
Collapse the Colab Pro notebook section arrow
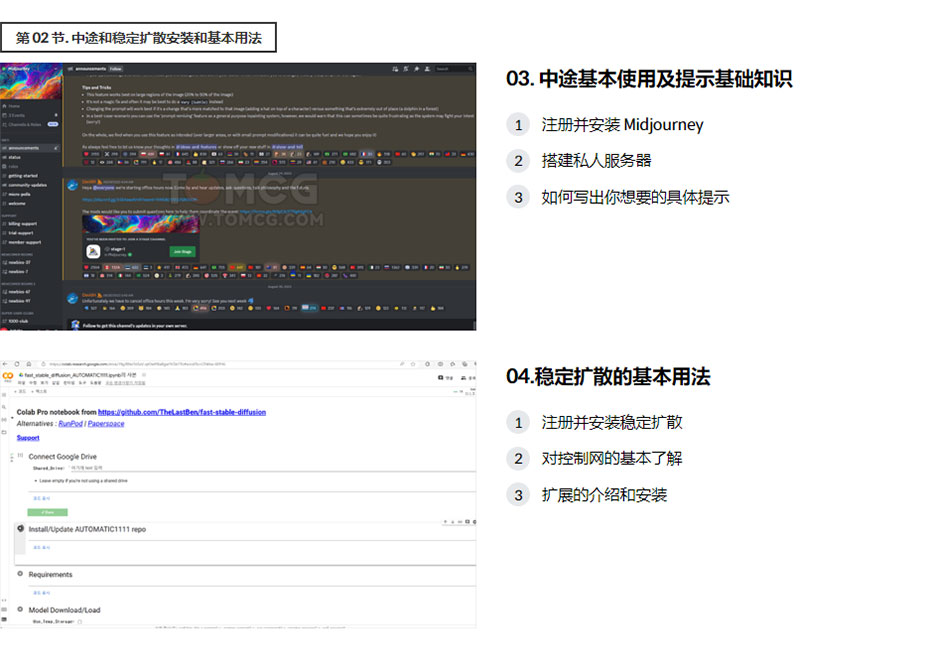point(12,418)
